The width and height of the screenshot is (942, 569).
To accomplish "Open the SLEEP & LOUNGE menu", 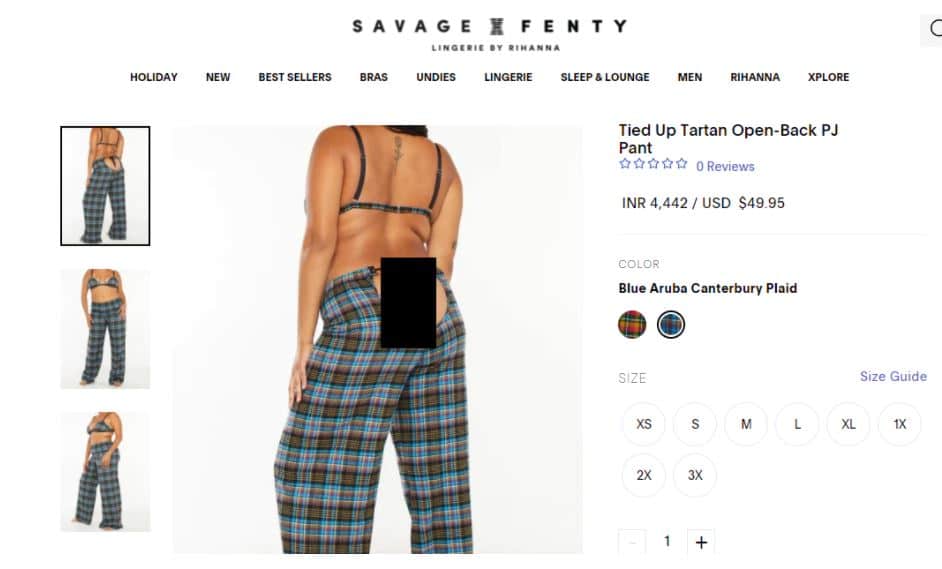I will coord(605,77).
